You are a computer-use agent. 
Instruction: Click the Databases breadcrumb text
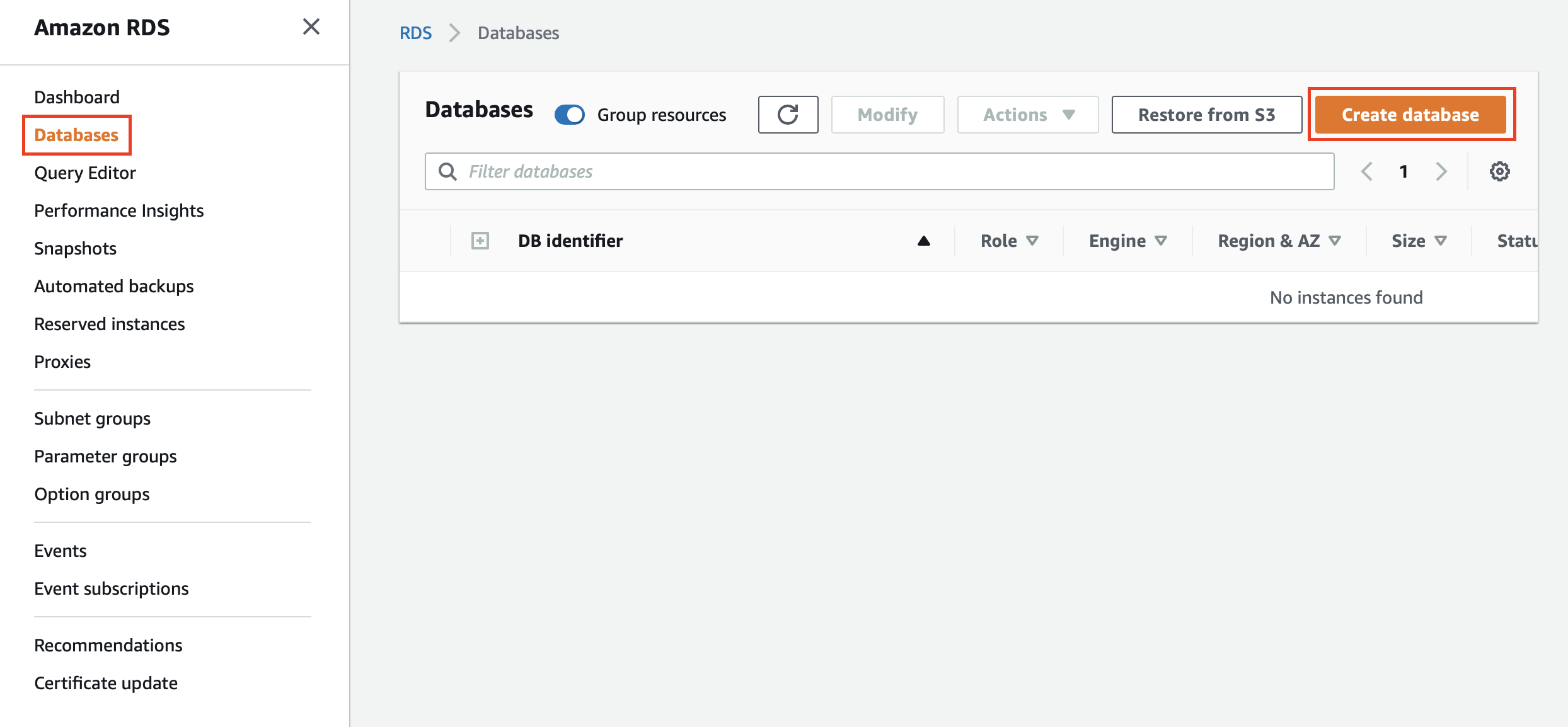pos(519,33)
